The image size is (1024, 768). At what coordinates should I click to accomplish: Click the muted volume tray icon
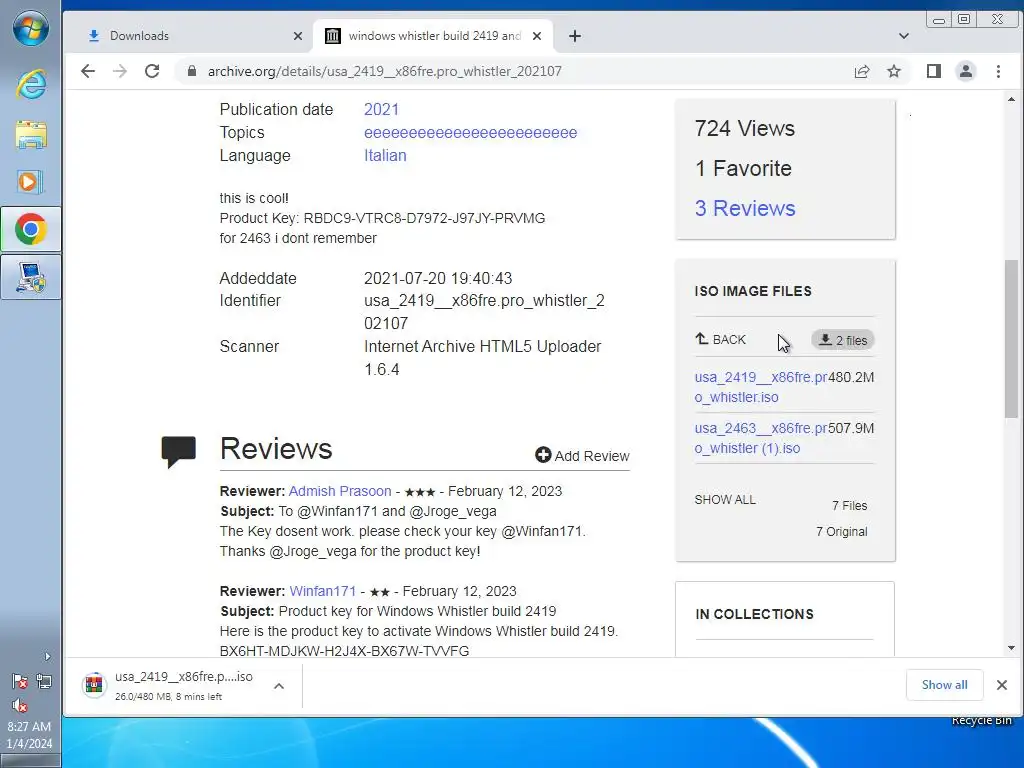click(20, 705)
